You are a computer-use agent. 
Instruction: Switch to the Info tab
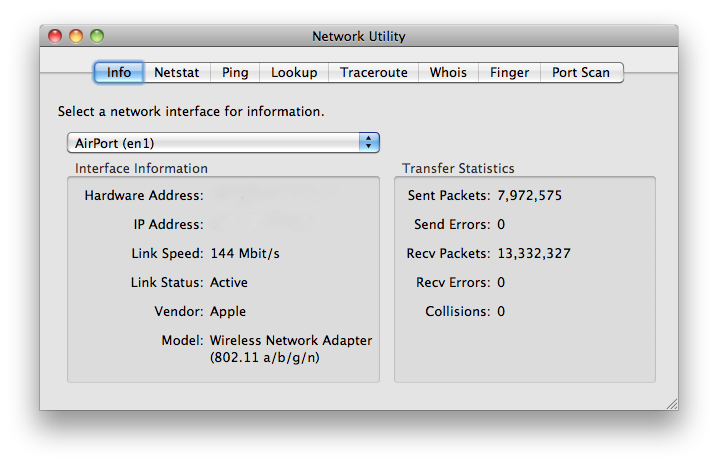(119, 72)
